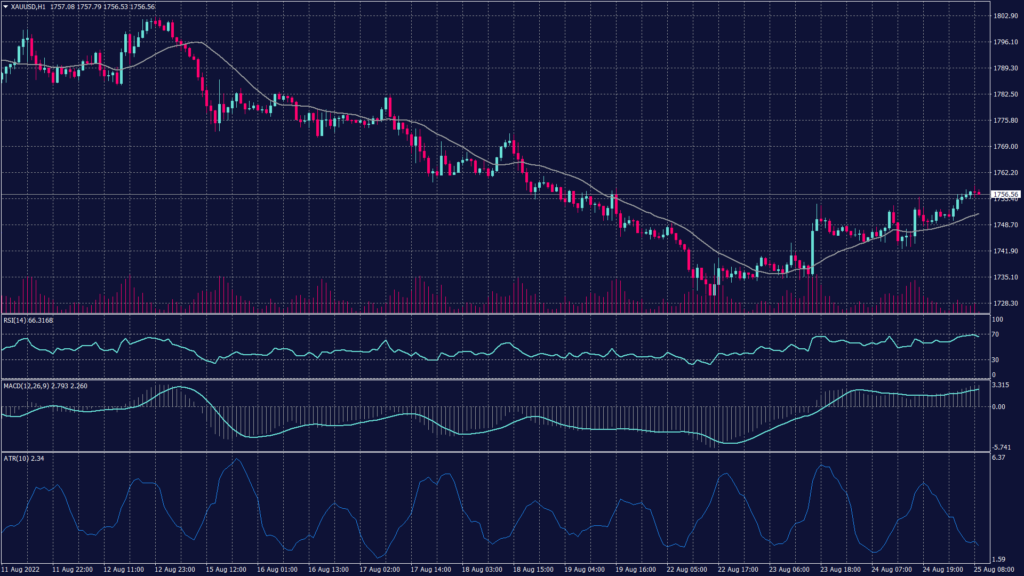Click the current price tag 1756.56

[x=1003, y=195]
